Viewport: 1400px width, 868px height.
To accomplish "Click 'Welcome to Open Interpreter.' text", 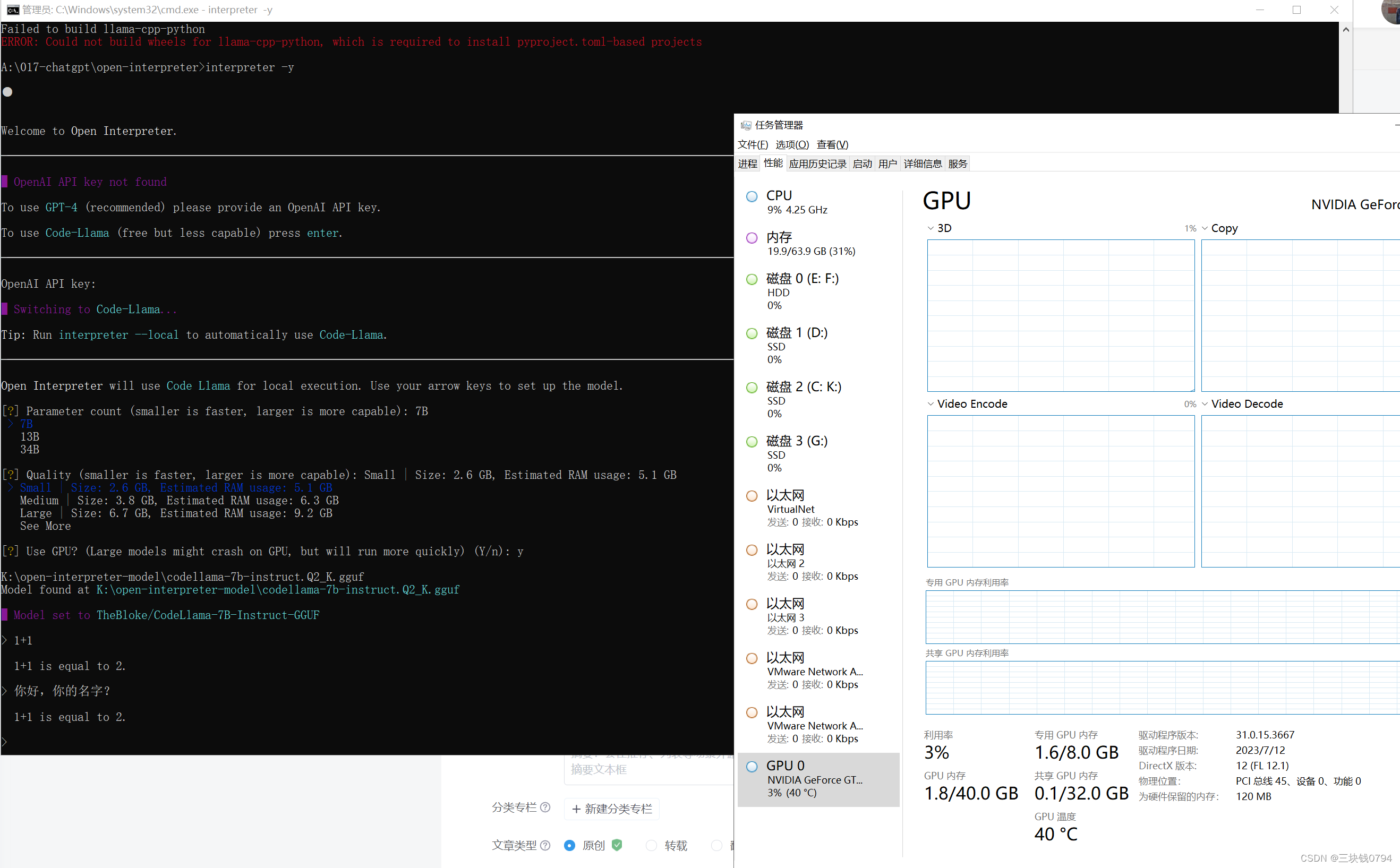I will [89, 131].
